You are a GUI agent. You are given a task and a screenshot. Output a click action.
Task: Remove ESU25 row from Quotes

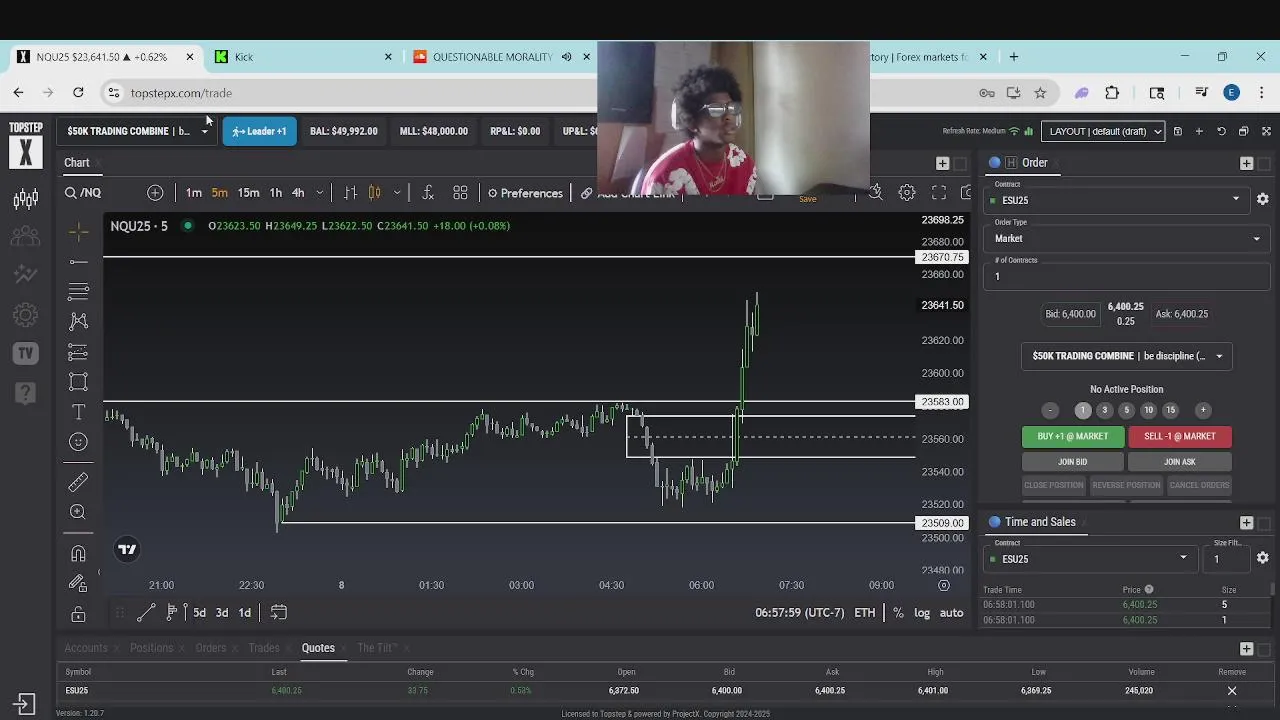click(x=1232, y=691)
